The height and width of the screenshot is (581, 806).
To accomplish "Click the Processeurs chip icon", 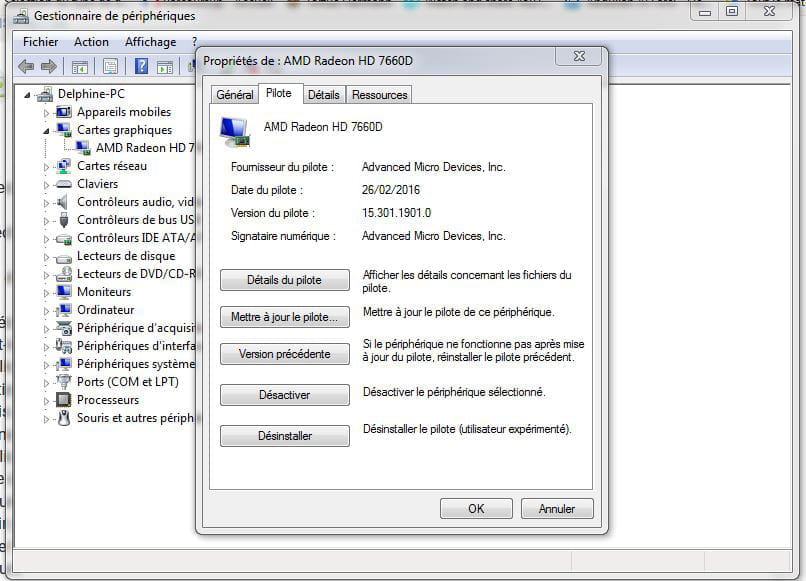I will (x=63, y=400).
